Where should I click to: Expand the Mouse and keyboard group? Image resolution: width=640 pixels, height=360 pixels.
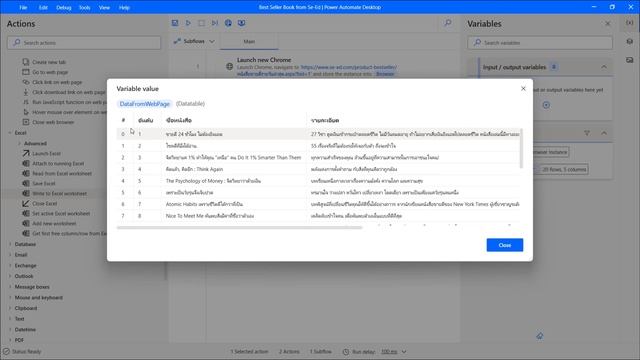click(10, 298)
